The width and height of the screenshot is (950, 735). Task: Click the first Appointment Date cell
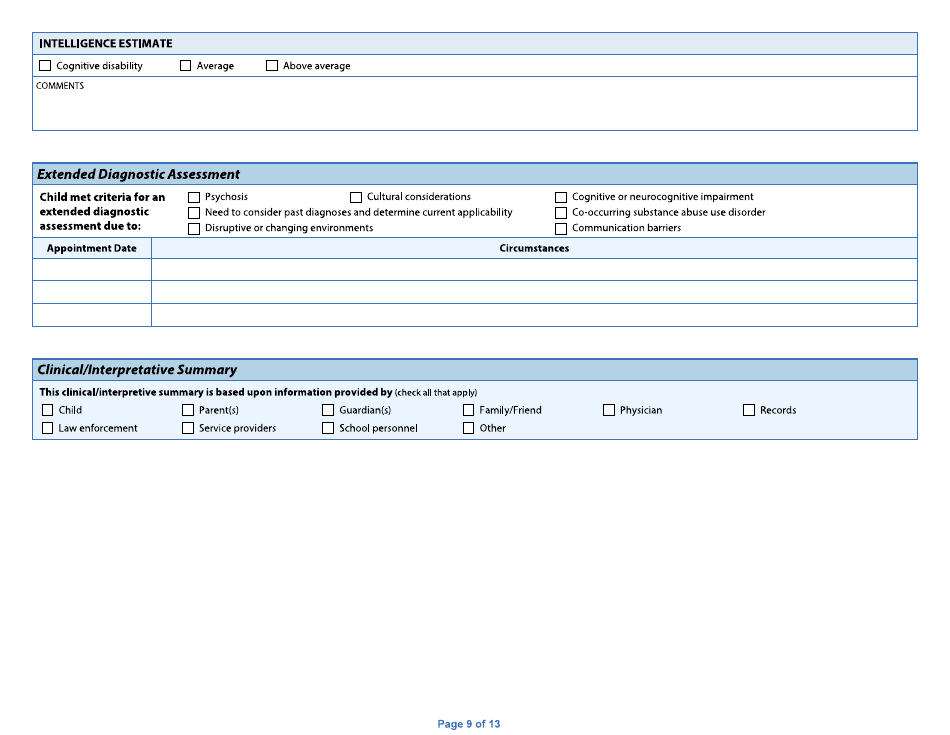(92, 269)
